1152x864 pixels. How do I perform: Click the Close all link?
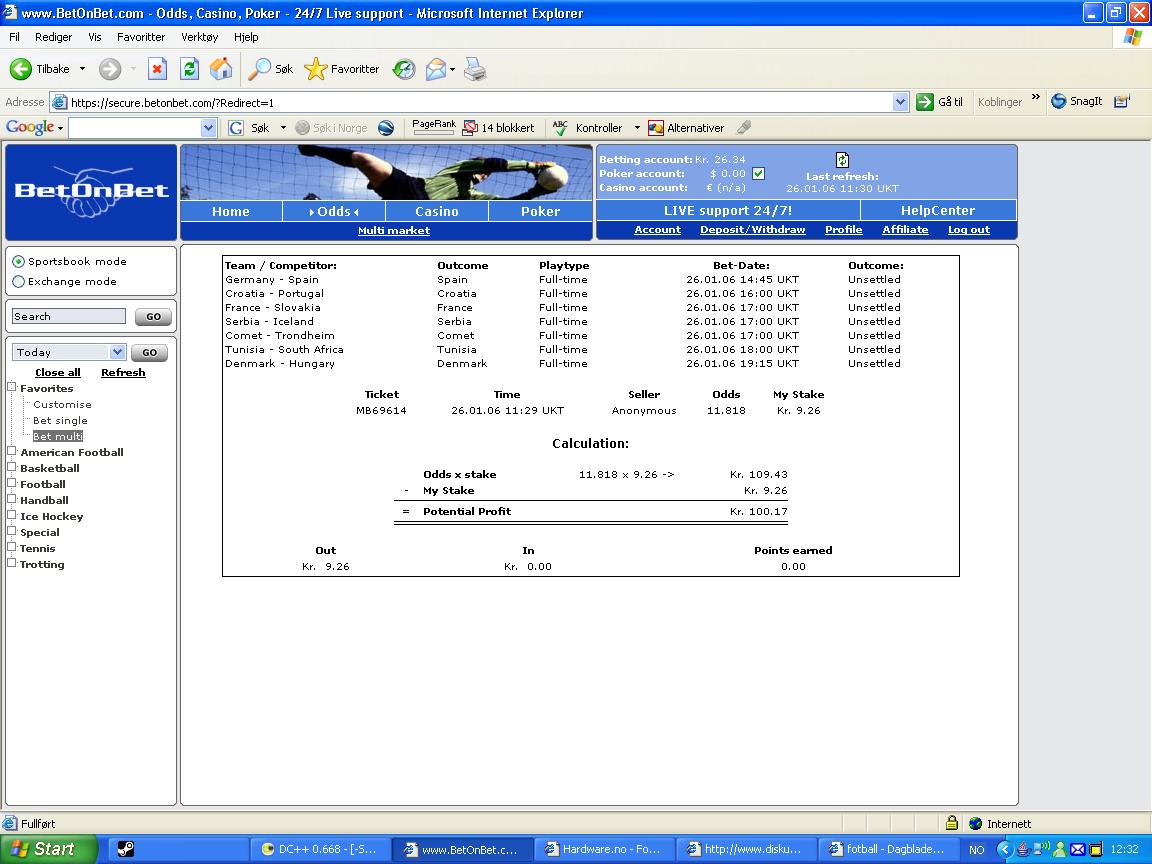click(58, 372)
